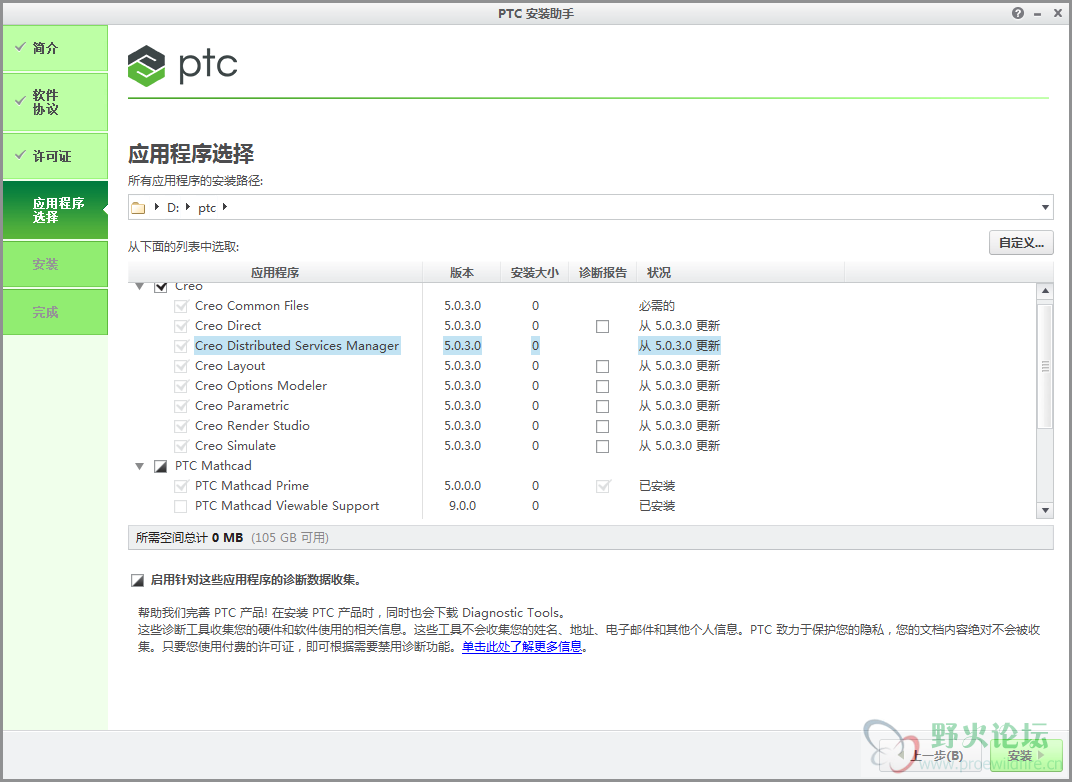Click the D: path segment
This screenshot has width=1072, height=782.
173,208
